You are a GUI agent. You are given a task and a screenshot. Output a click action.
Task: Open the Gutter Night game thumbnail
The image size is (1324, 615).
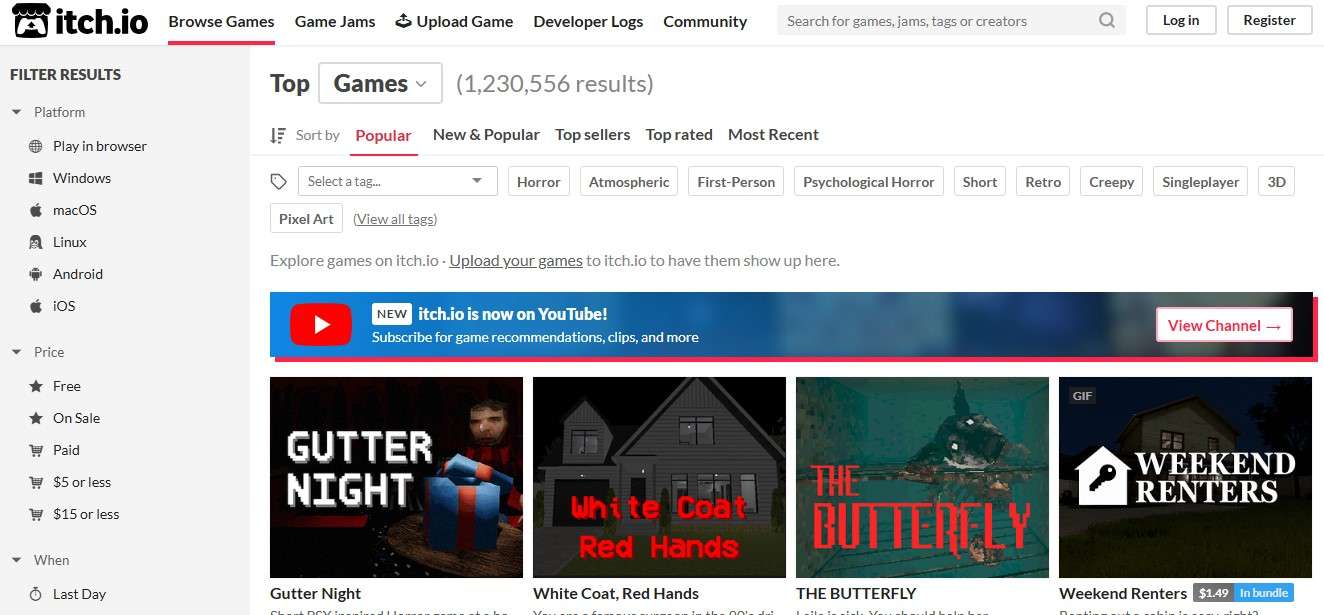pyautogui.click(x=396, y=477)
